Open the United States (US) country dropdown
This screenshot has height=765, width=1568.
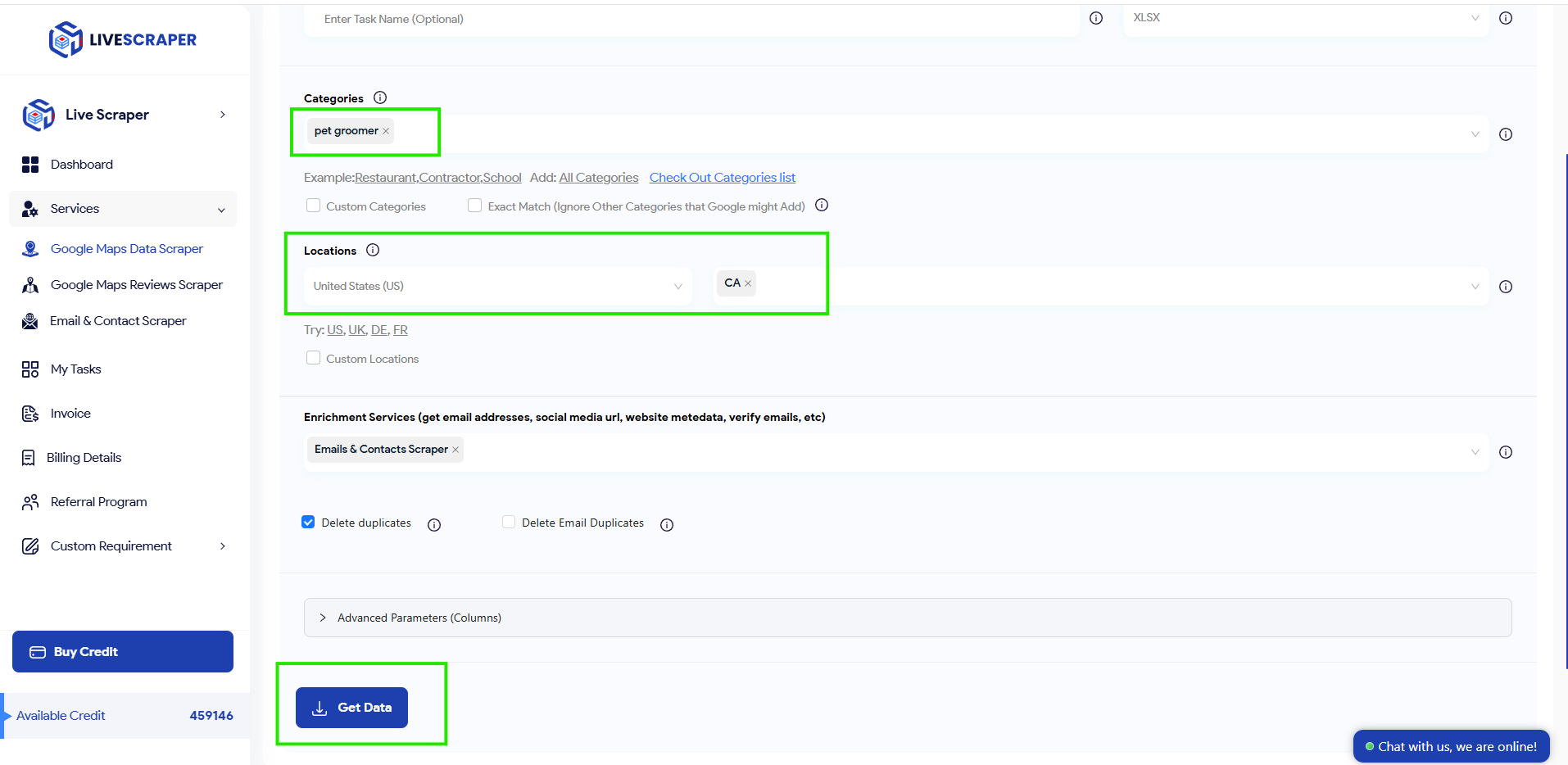(x=497, y=287)
